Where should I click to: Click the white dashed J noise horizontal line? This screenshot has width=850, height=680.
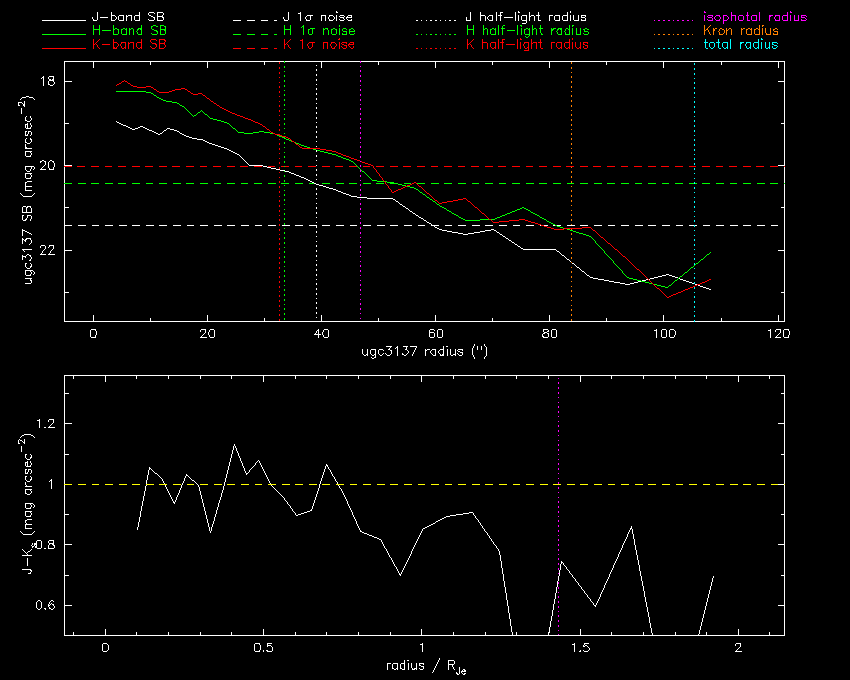pyautogui.click(x=424, y=225)
